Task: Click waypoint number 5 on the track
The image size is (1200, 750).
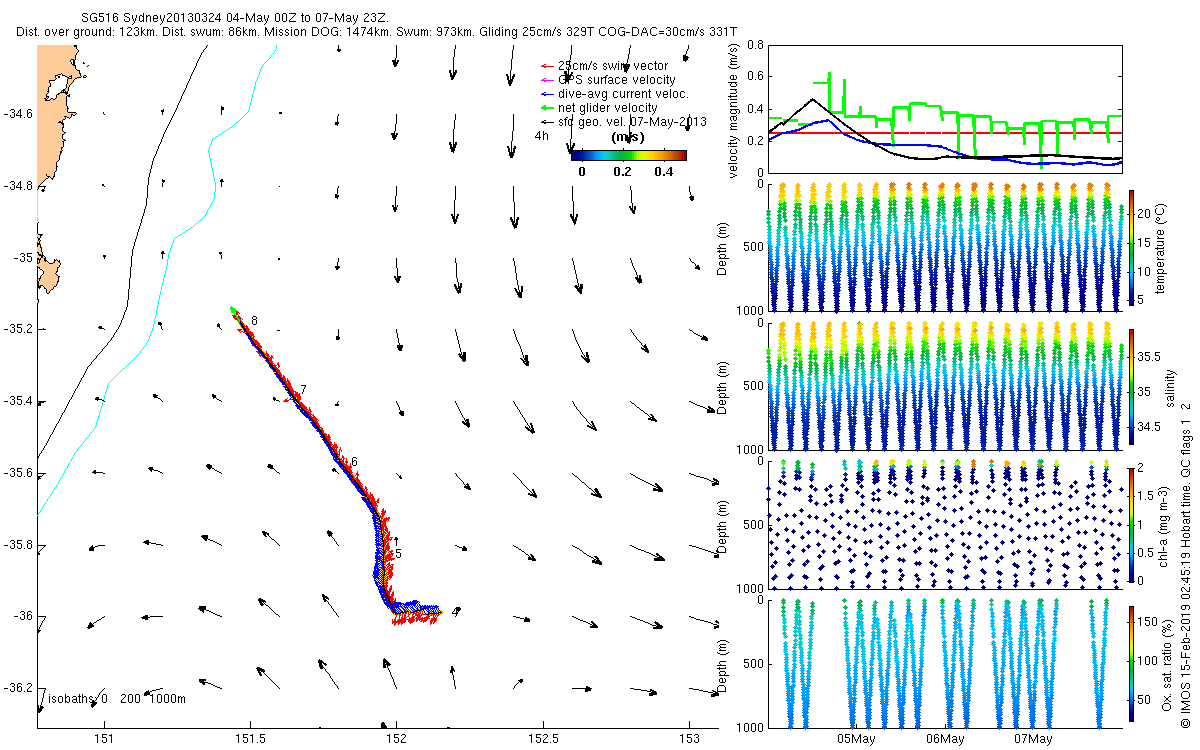Action: [398, 553]
